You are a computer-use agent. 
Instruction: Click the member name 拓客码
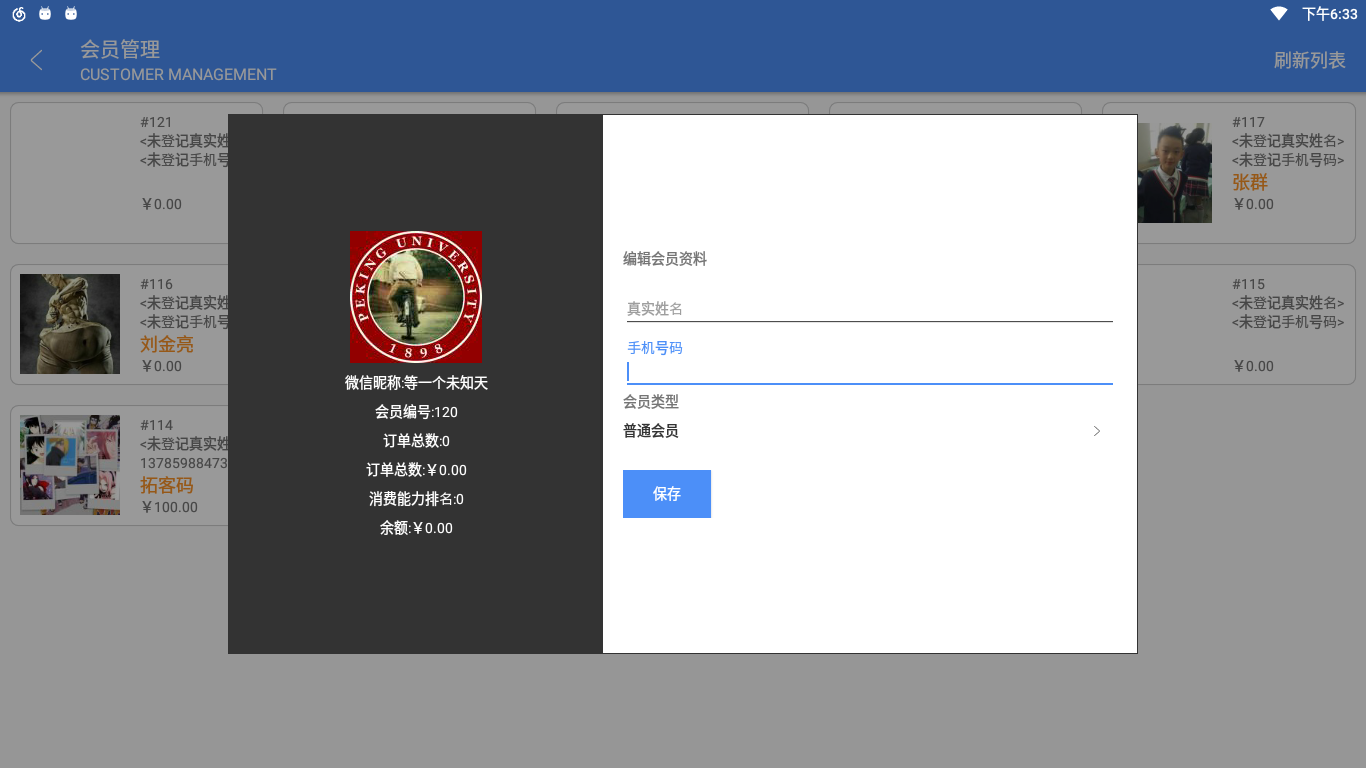pos(167,486)
